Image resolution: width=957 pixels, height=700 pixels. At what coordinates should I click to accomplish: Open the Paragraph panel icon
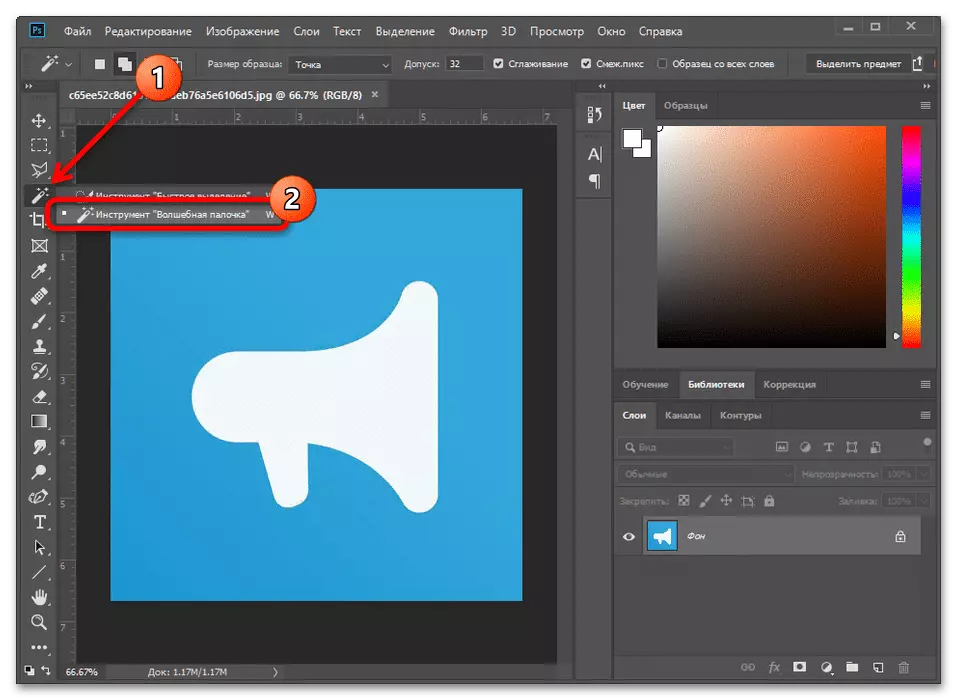594,181
